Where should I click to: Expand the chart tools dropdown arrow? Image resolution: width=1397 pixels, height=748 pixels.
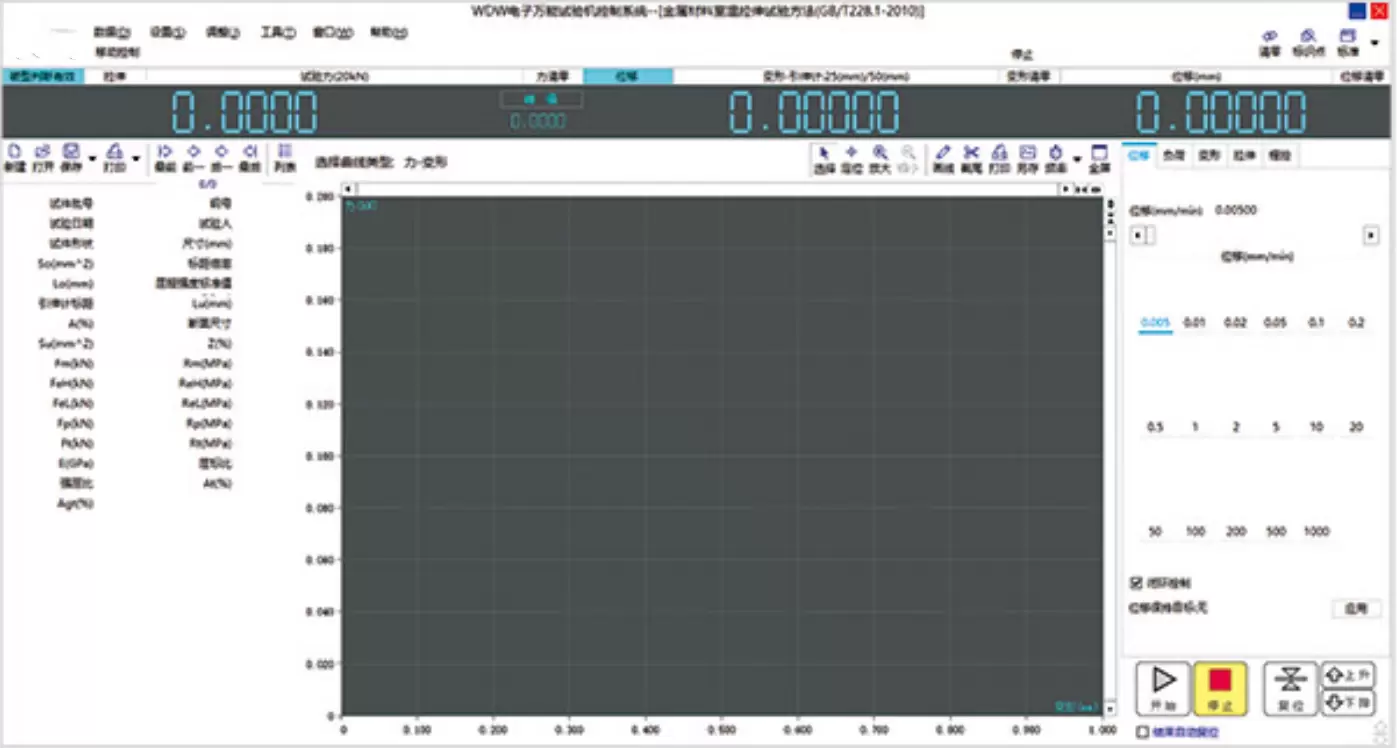pos(1077,158)
